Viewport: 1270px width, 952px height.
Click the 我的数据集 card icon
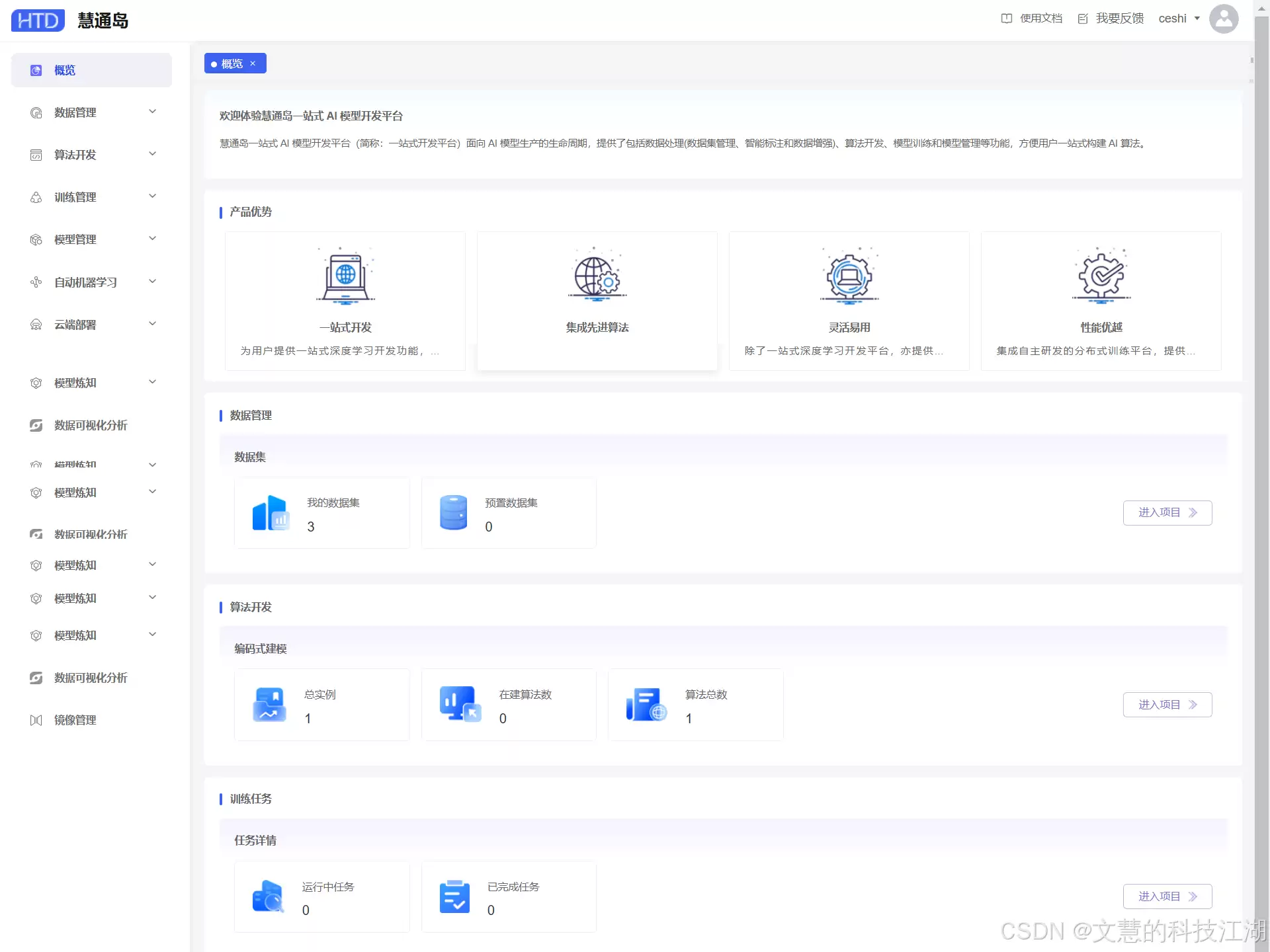270,512
